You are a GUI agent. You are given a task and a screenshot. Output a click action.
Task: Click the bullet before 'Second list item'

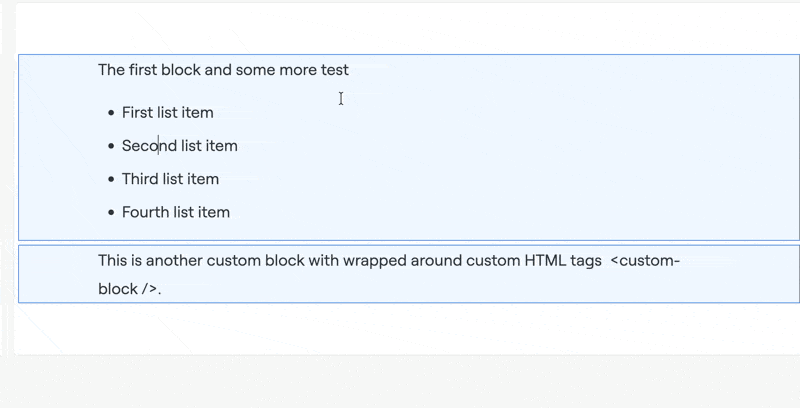click(x=111, y=146)
